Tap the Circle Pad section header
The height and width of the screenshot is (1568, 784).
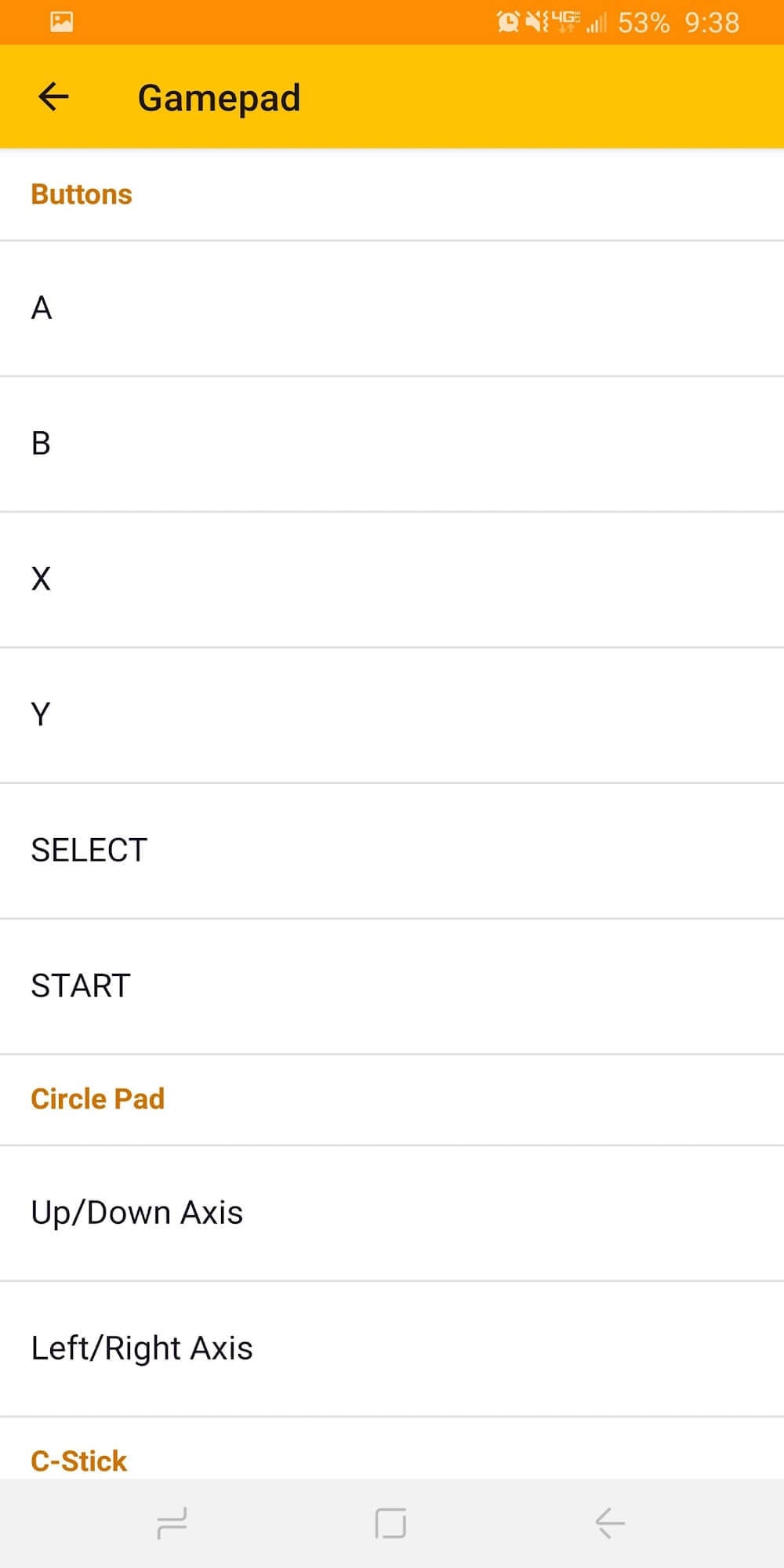[98, 1099]
